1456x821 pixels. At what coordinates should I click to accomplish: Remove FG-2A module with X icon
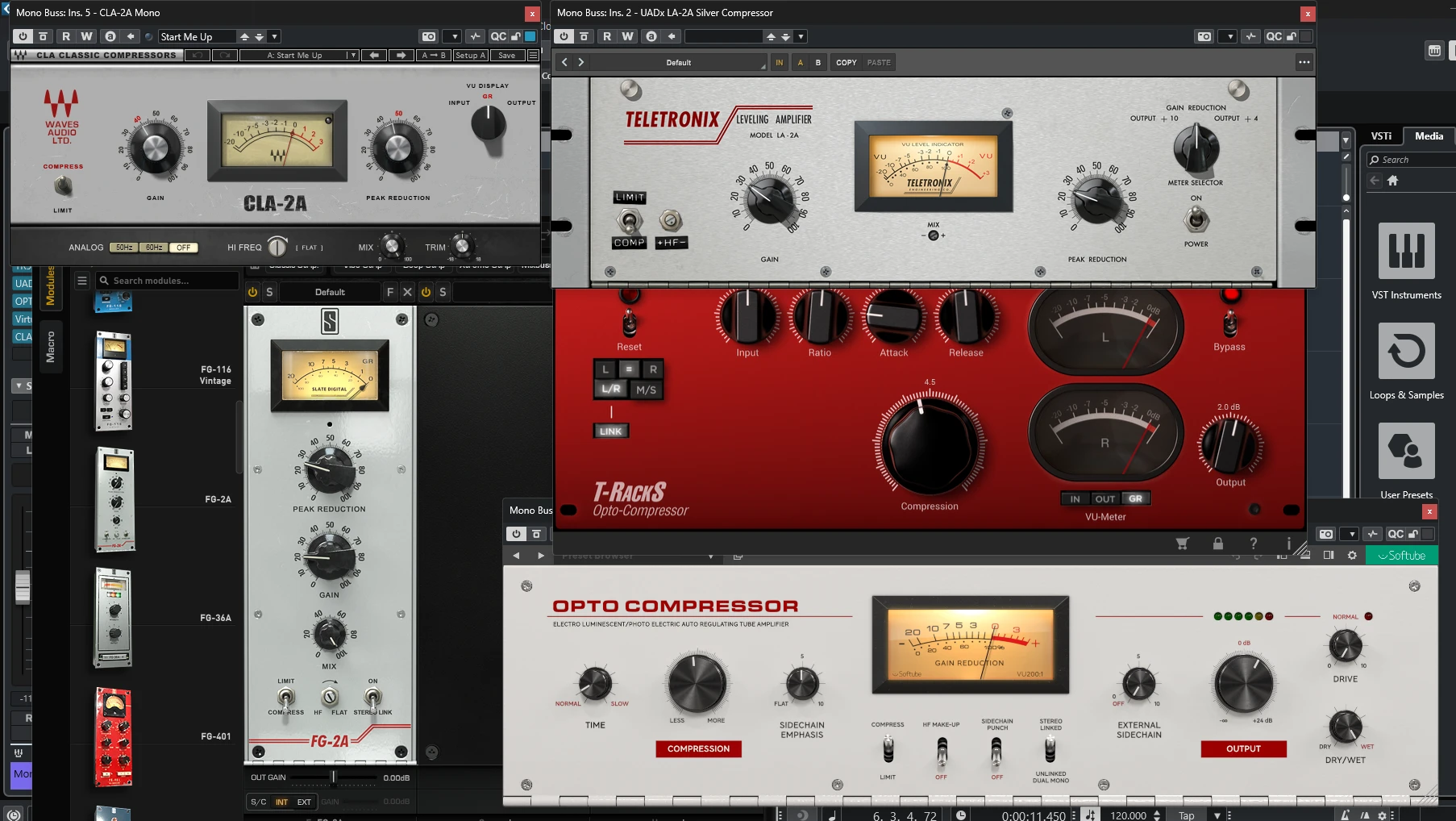point(407,292)
